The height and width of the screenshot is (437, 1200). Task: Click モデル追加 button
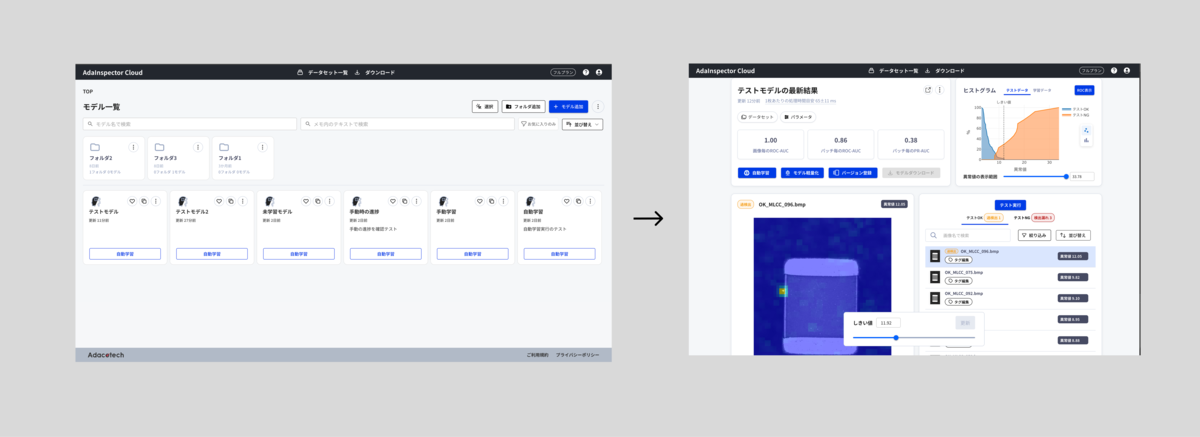tap(567, 106)
